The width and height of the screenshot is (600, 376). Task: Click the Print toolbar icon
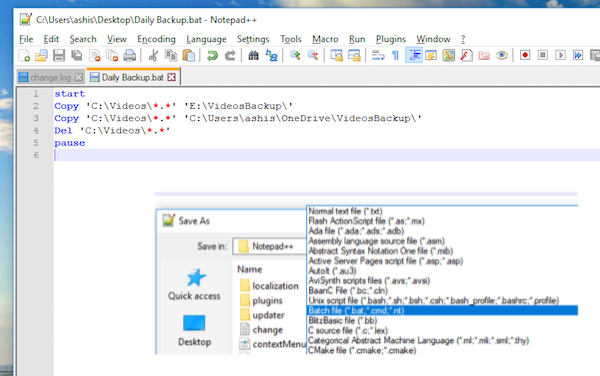point(130,55)
